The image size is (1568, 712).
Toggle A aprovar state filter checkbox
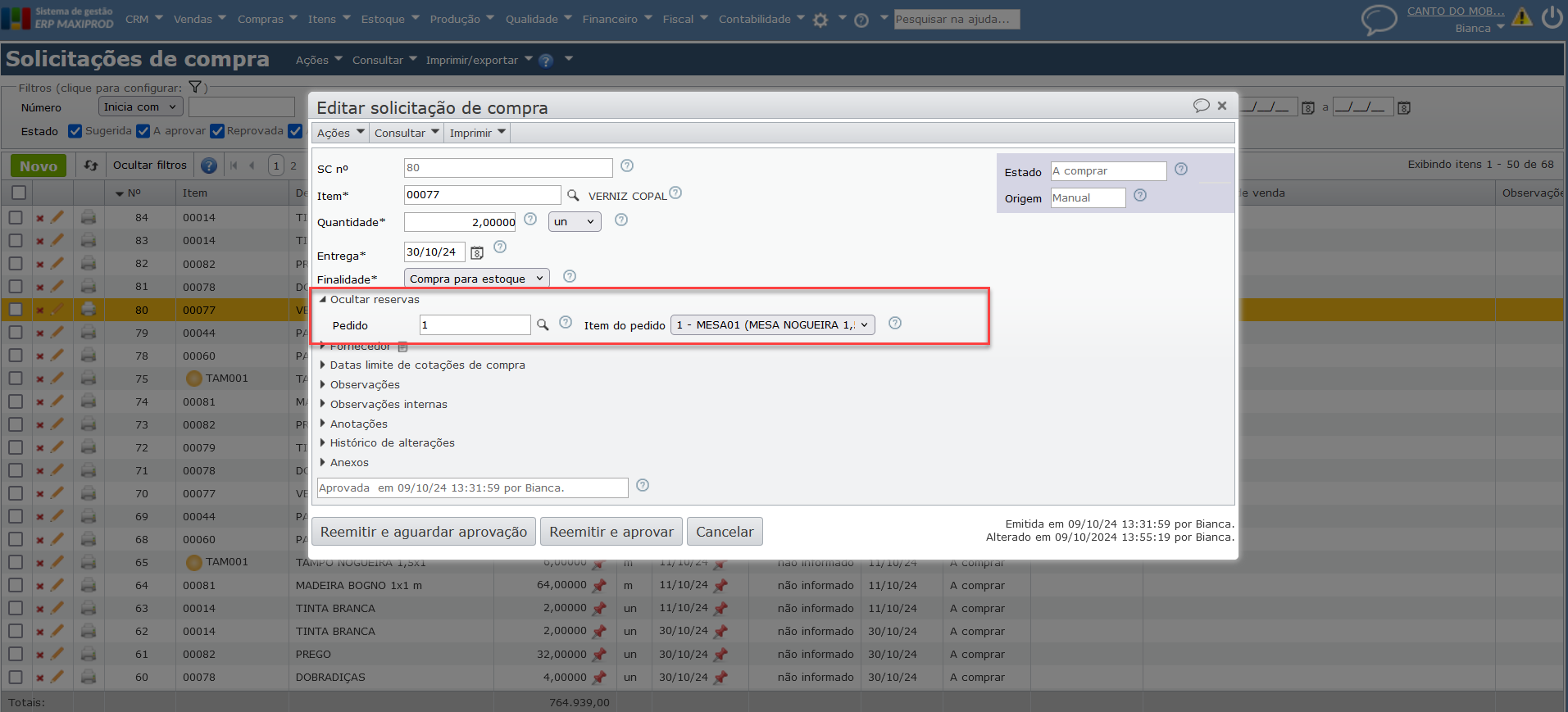pyautogui.click(x=143, y=131)
